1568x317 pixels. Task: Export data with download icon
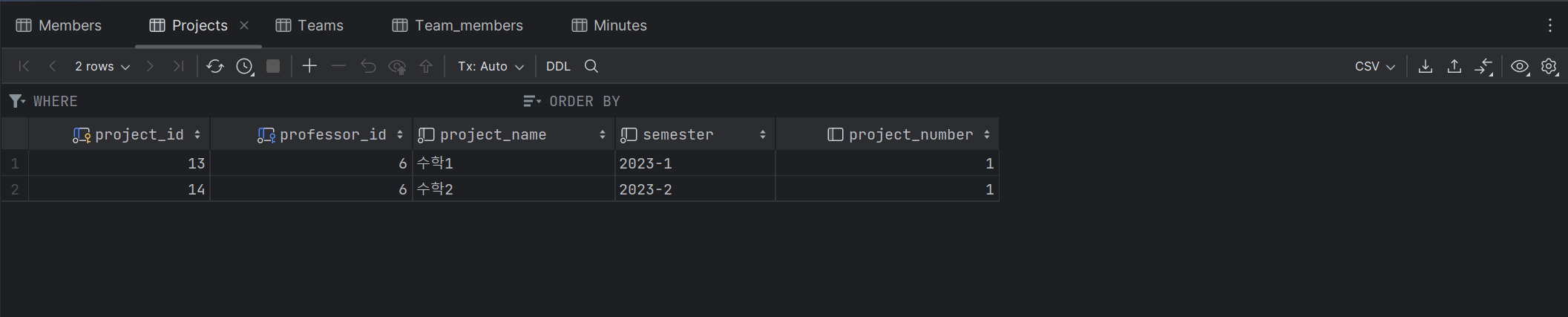pos(1426,66)
